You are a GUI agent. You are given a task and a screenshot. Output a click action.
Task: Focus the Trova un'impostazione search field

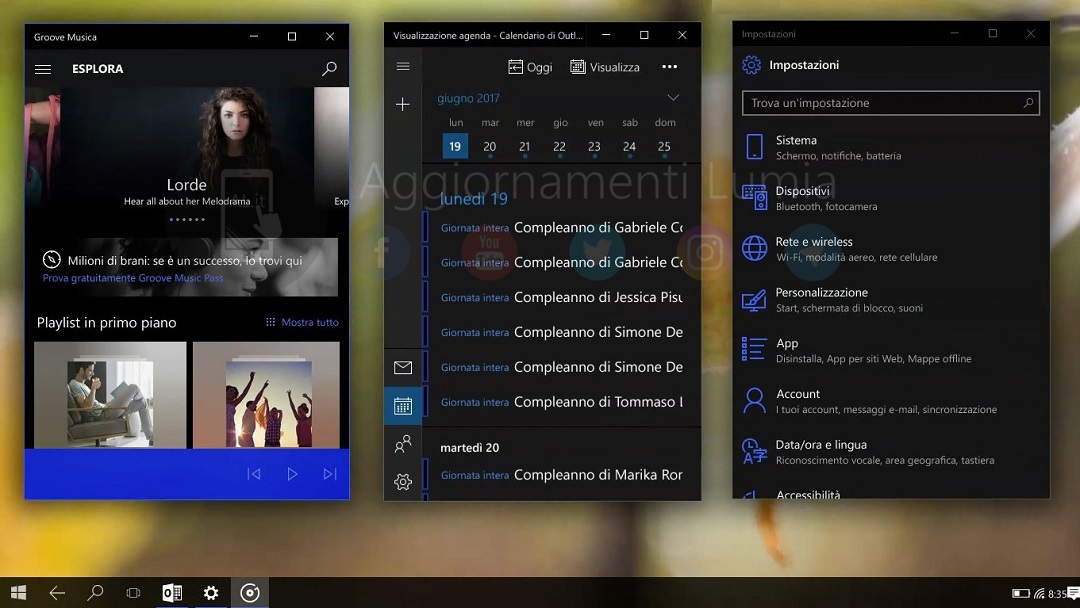click(891, 103)
